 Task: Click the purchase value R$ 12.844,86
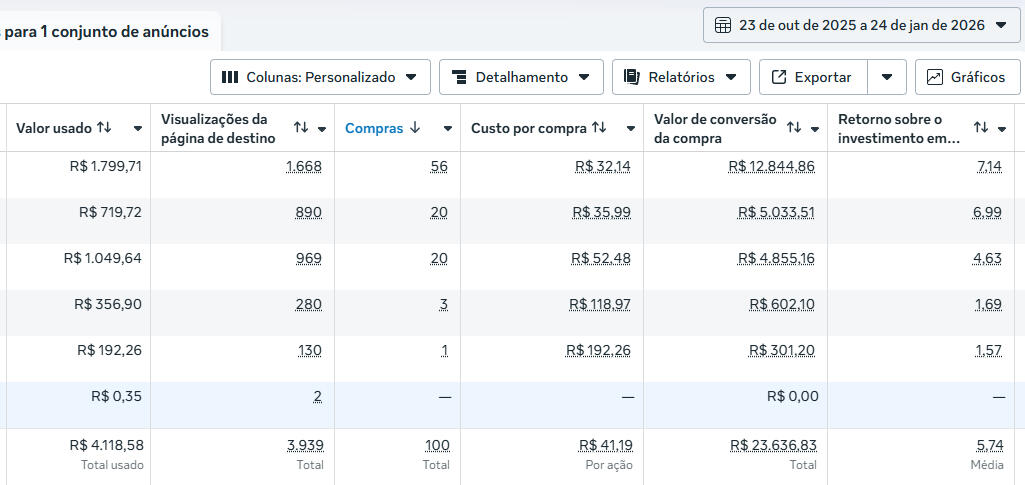point(771,166)
